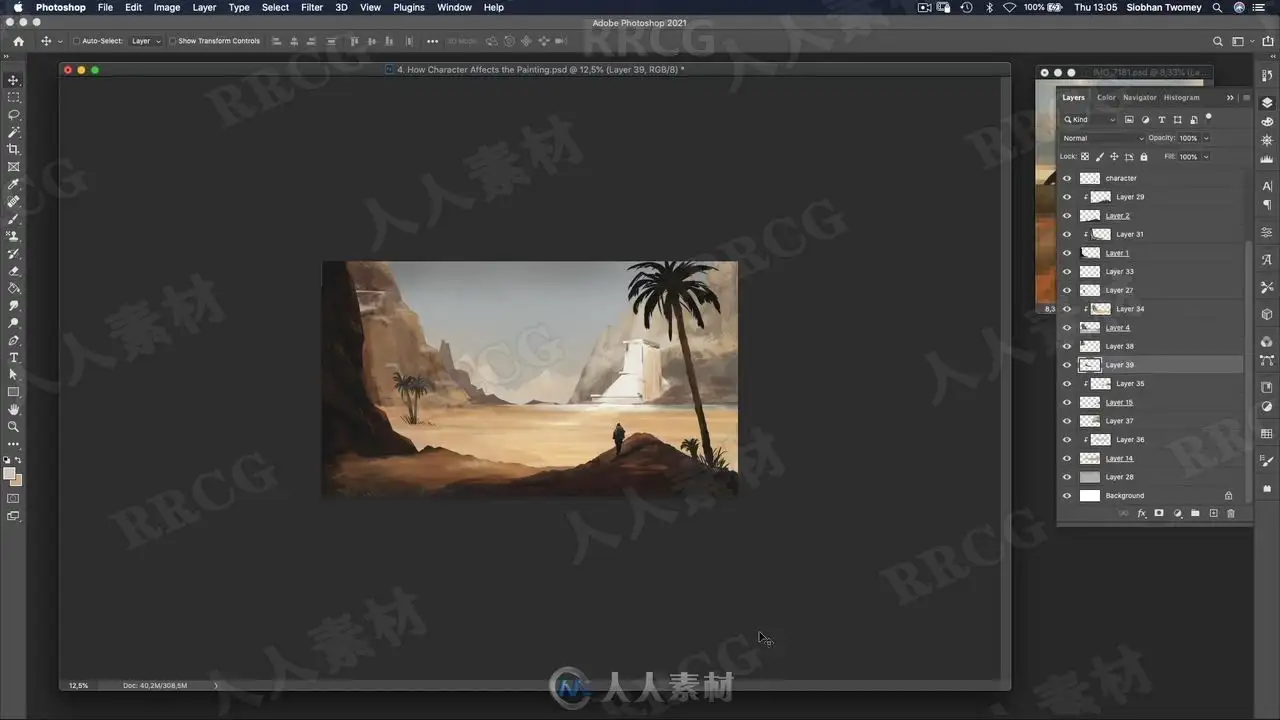Screen dimensions: 1280x720
Task: Select the Move tool in the toolbox
Action: point(13,80)
